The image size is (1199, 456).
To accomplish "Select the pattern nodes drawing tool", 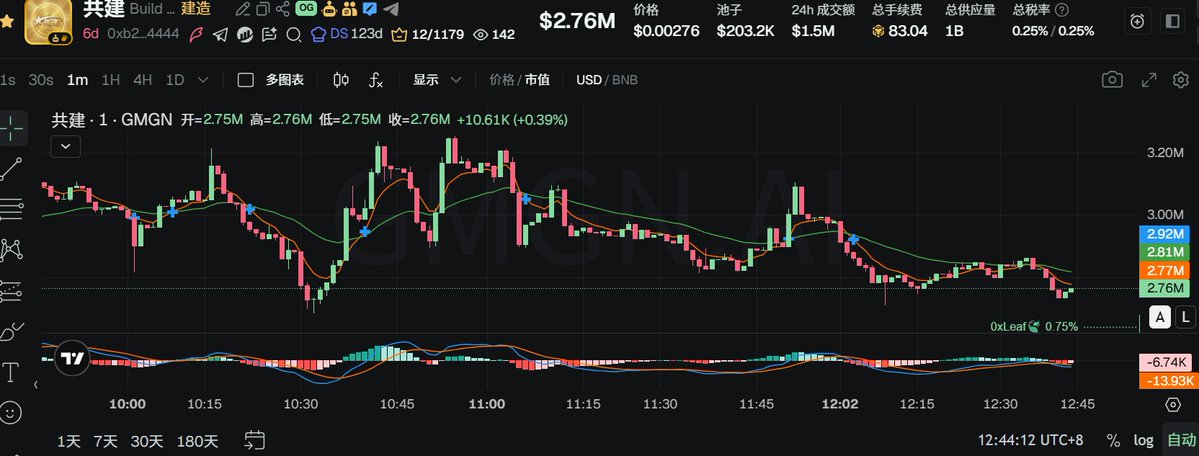I will 11,249.
